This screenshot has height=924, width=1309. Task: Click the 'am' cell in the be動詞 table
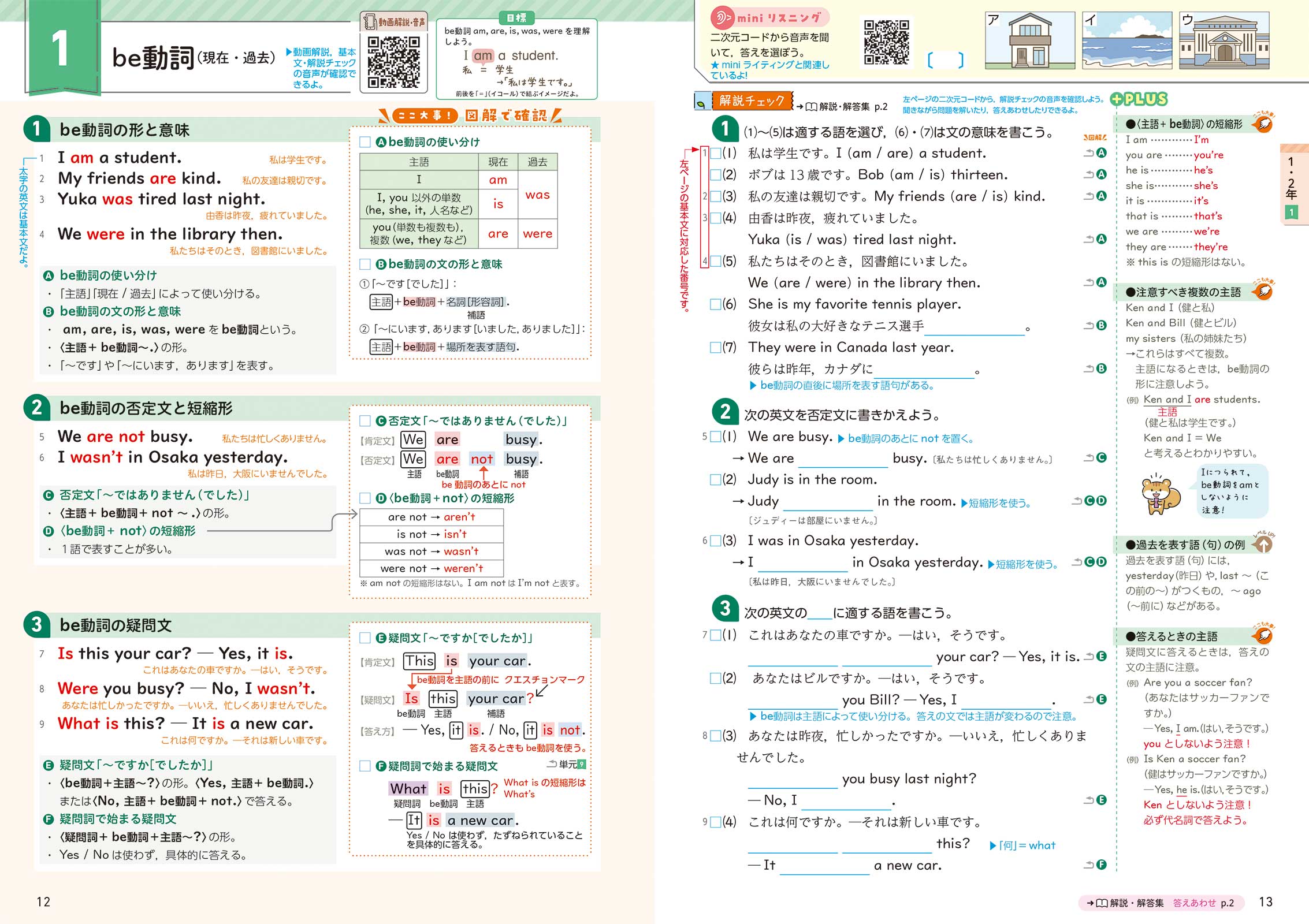[x=498, y=180]
